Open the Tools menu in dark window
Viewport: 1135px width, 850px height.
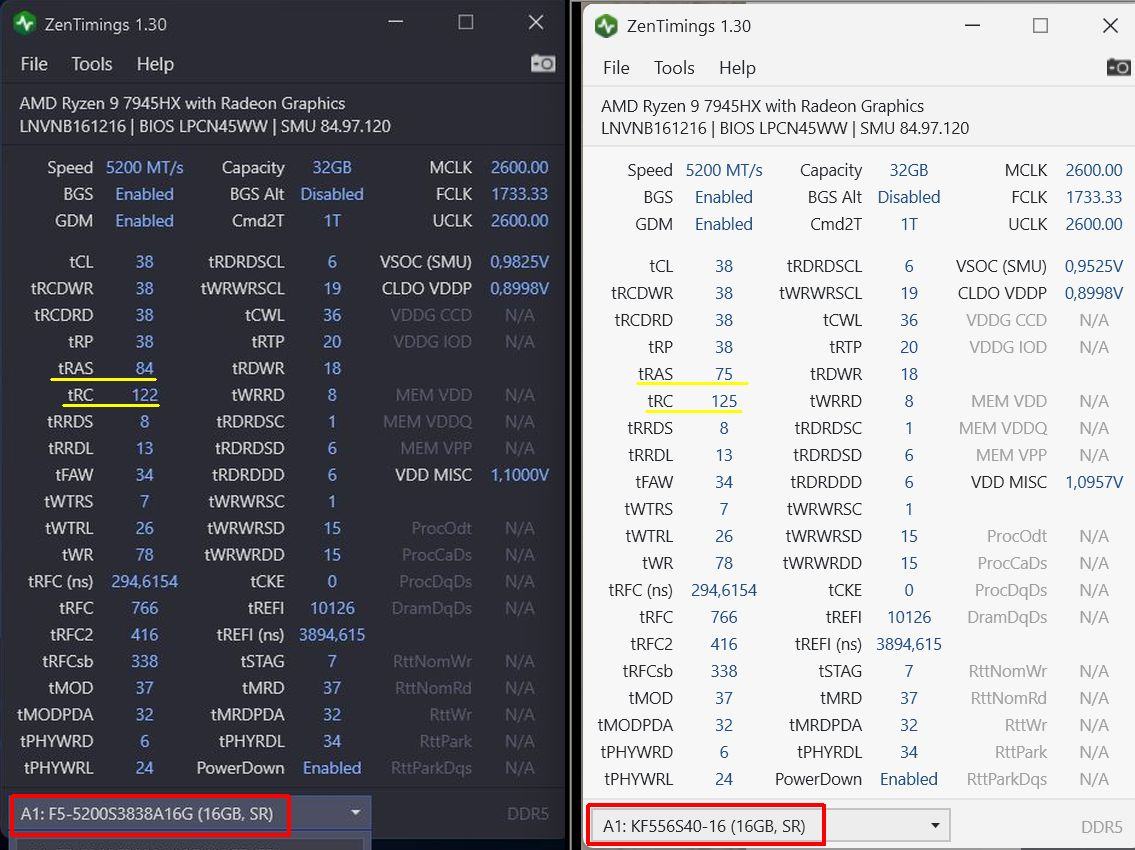click(x=91, y=64)
